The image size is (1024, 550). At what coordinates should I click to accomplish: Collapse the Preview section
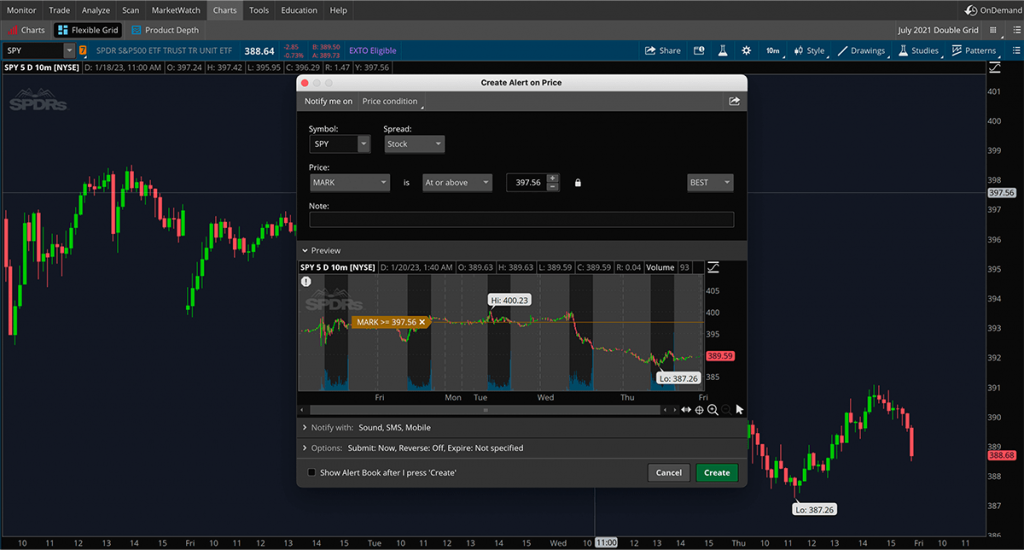tap(305, 250)
